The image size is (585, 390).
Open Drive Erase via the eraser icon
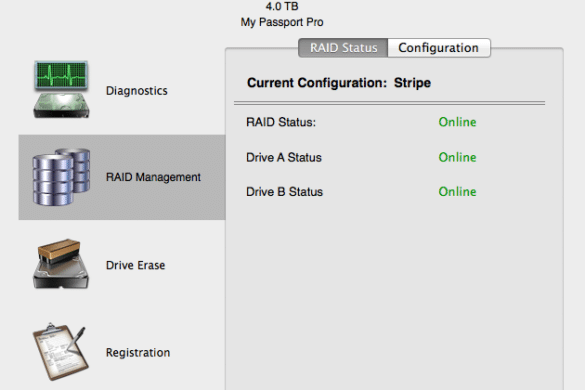[61, 264]
